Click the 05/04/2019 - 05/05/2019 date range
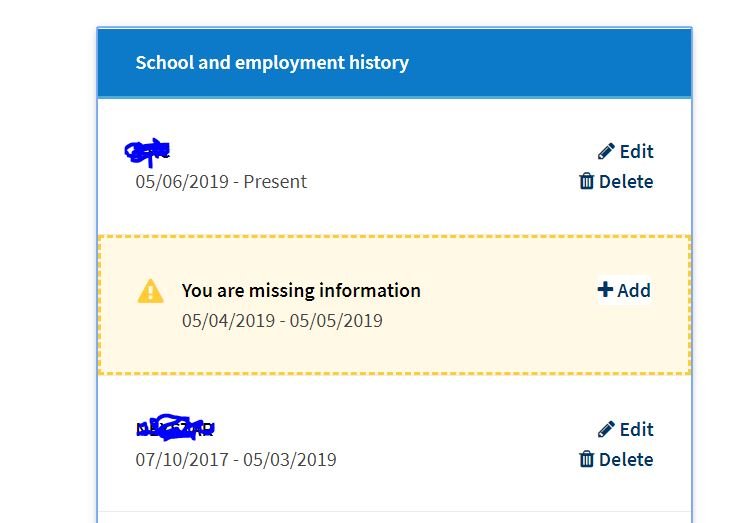 point(282,321)
